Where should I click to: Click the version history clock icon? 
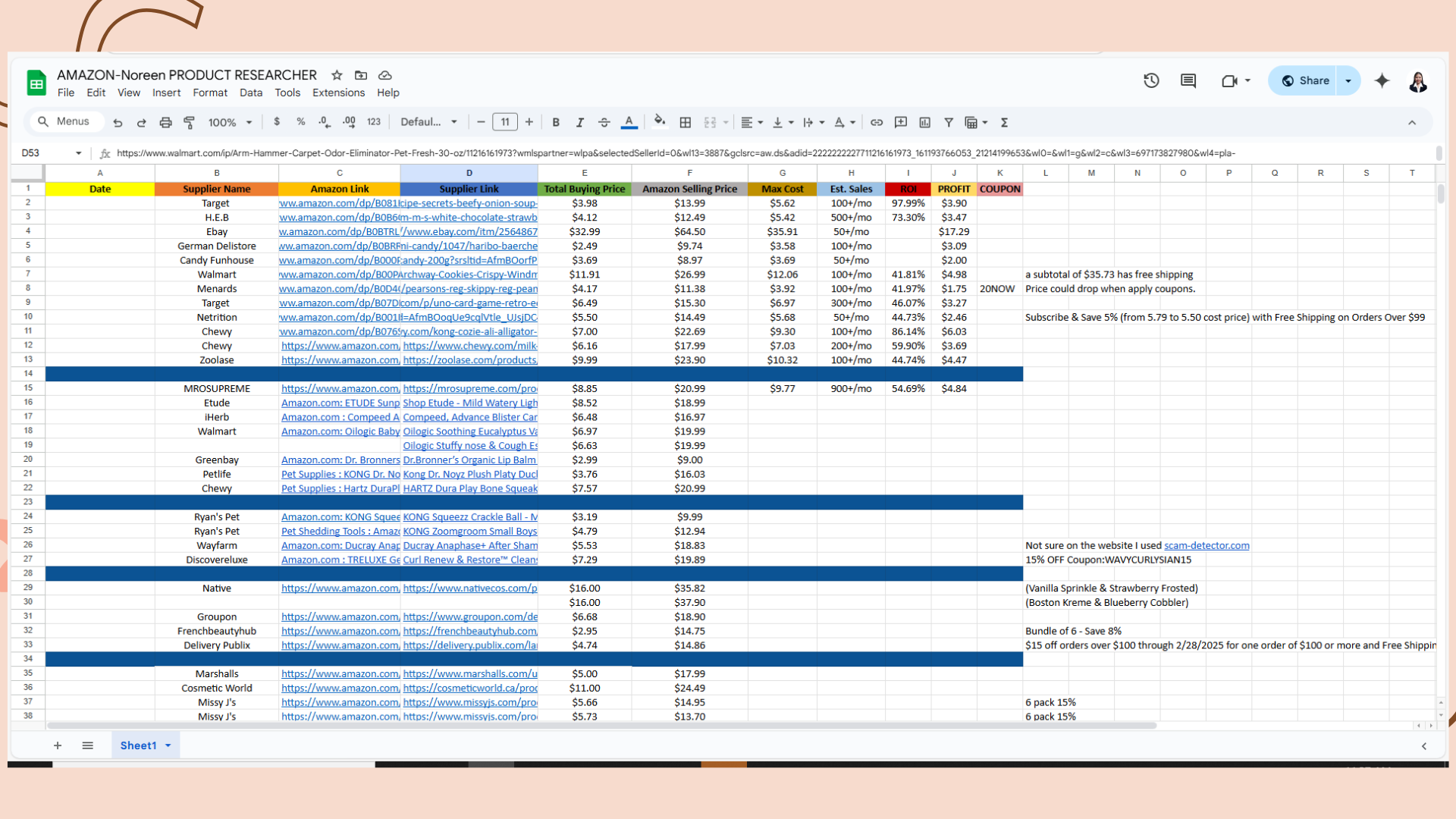click(x=1151, y=80)
